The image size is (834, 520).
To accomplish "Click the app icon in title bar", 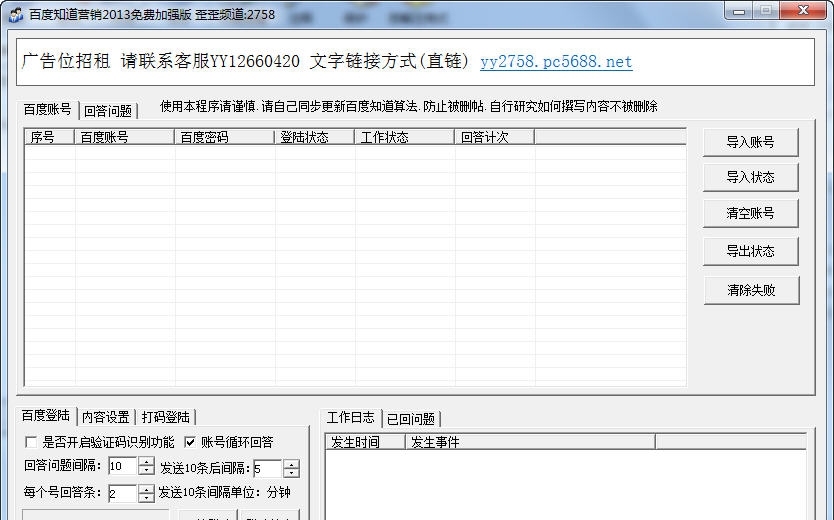I will (x=16, y=14).
